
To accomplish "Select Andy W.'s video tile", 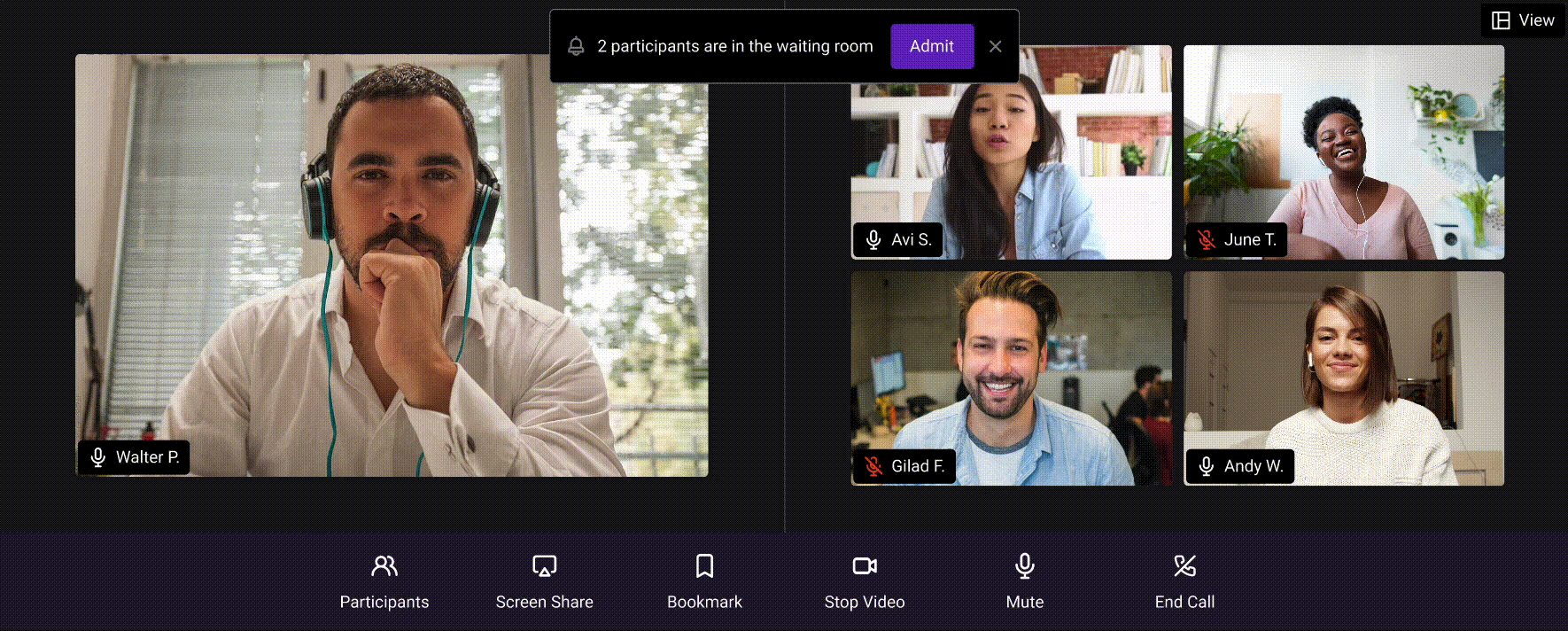I will 1344,378.
